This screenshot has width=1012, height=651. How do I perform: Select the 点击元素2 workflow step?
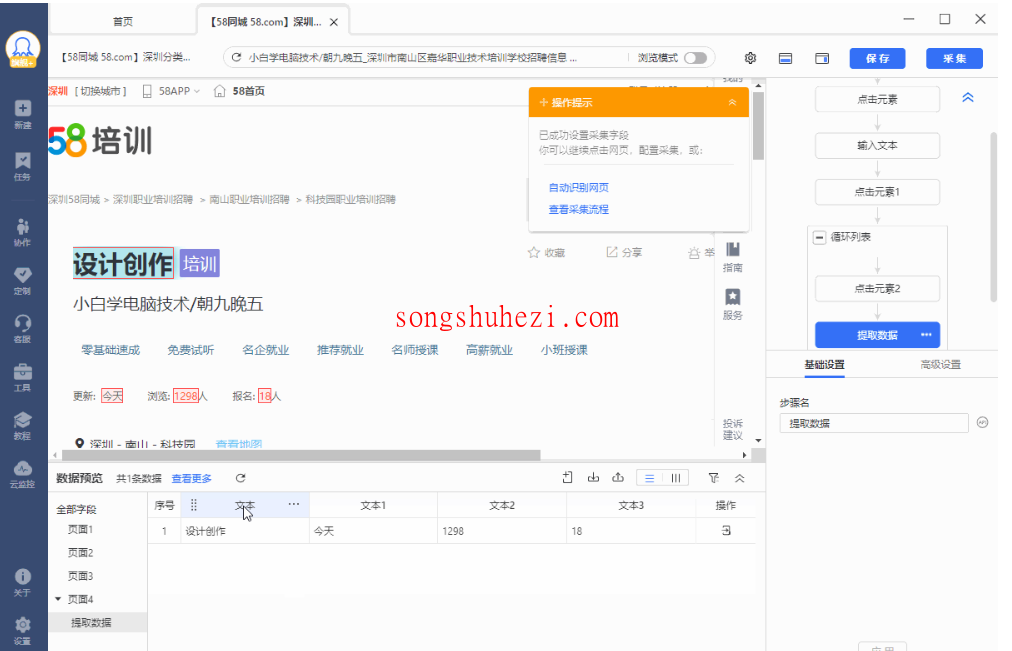pos(877,288)
